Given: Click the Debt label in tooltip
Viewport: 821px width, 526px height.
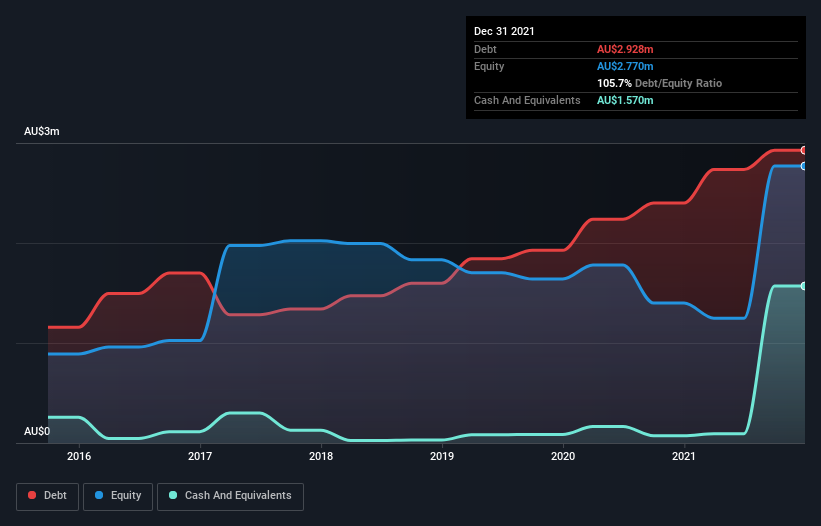Looking at the screenshot, I should tap(485, 49).
